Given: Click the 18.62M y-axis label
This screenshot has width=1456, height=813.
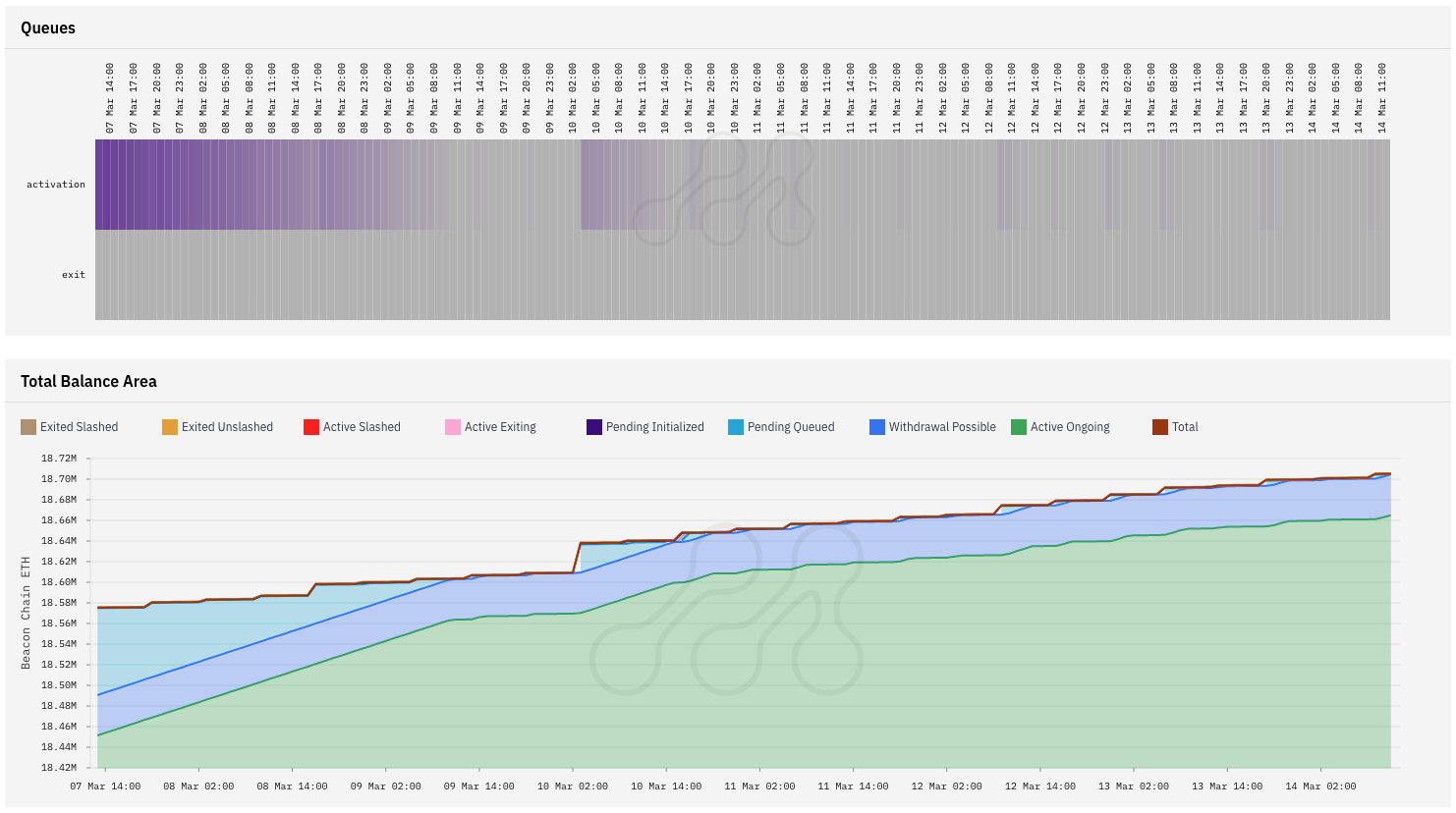Looking at the screenshot, I should click(x=59, y=562).
